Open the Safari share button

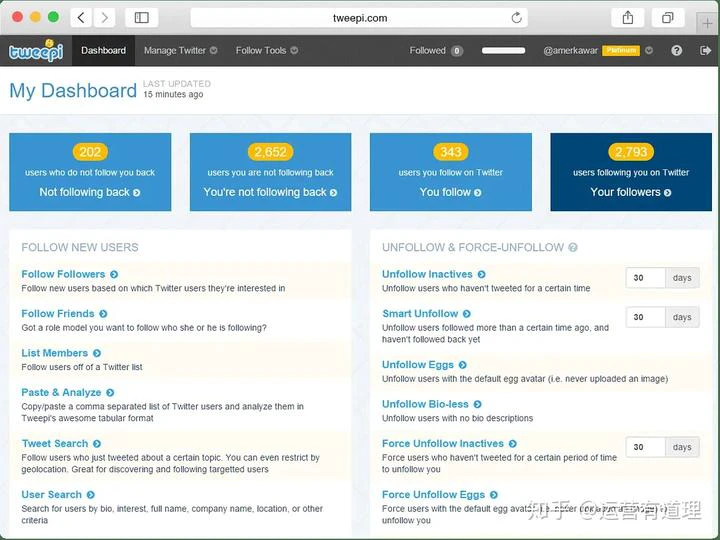coord(628,18)
